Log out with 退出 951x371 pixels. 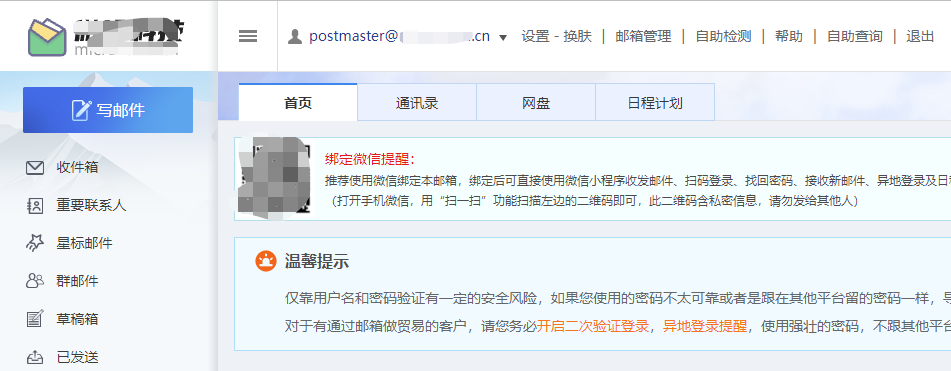[x=920, y=36]
